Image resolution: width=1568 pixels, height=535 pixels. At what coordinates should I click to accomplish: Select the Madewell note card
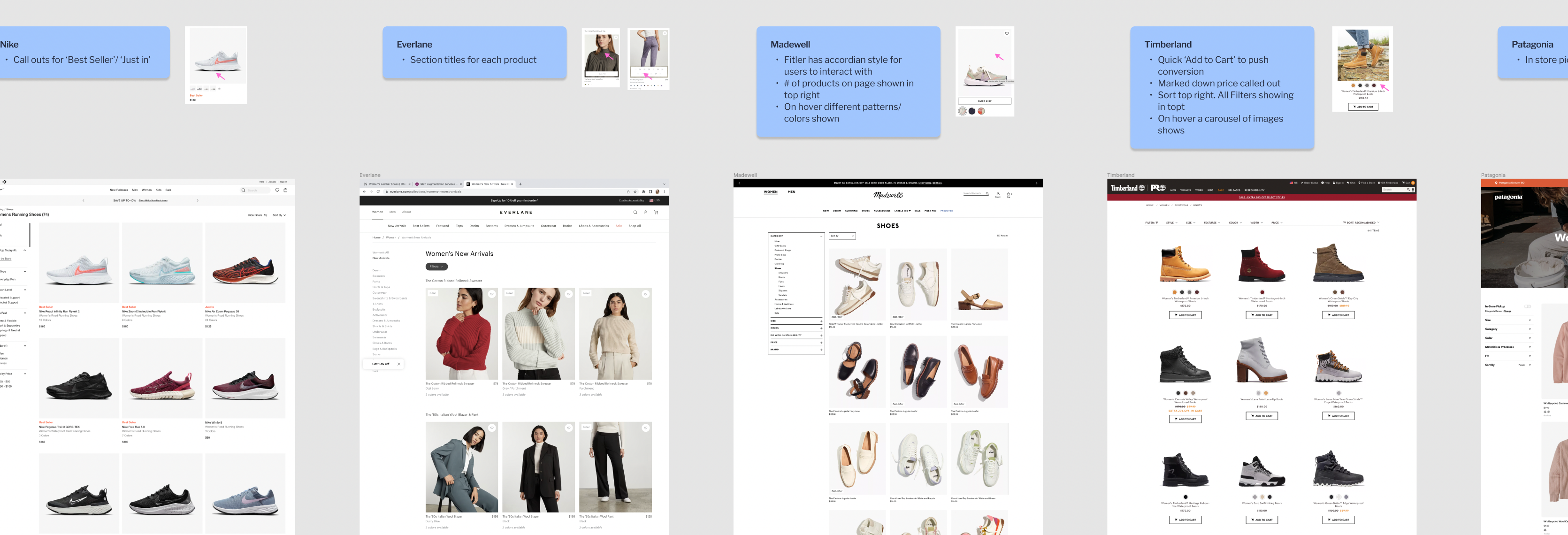(849, 82)
